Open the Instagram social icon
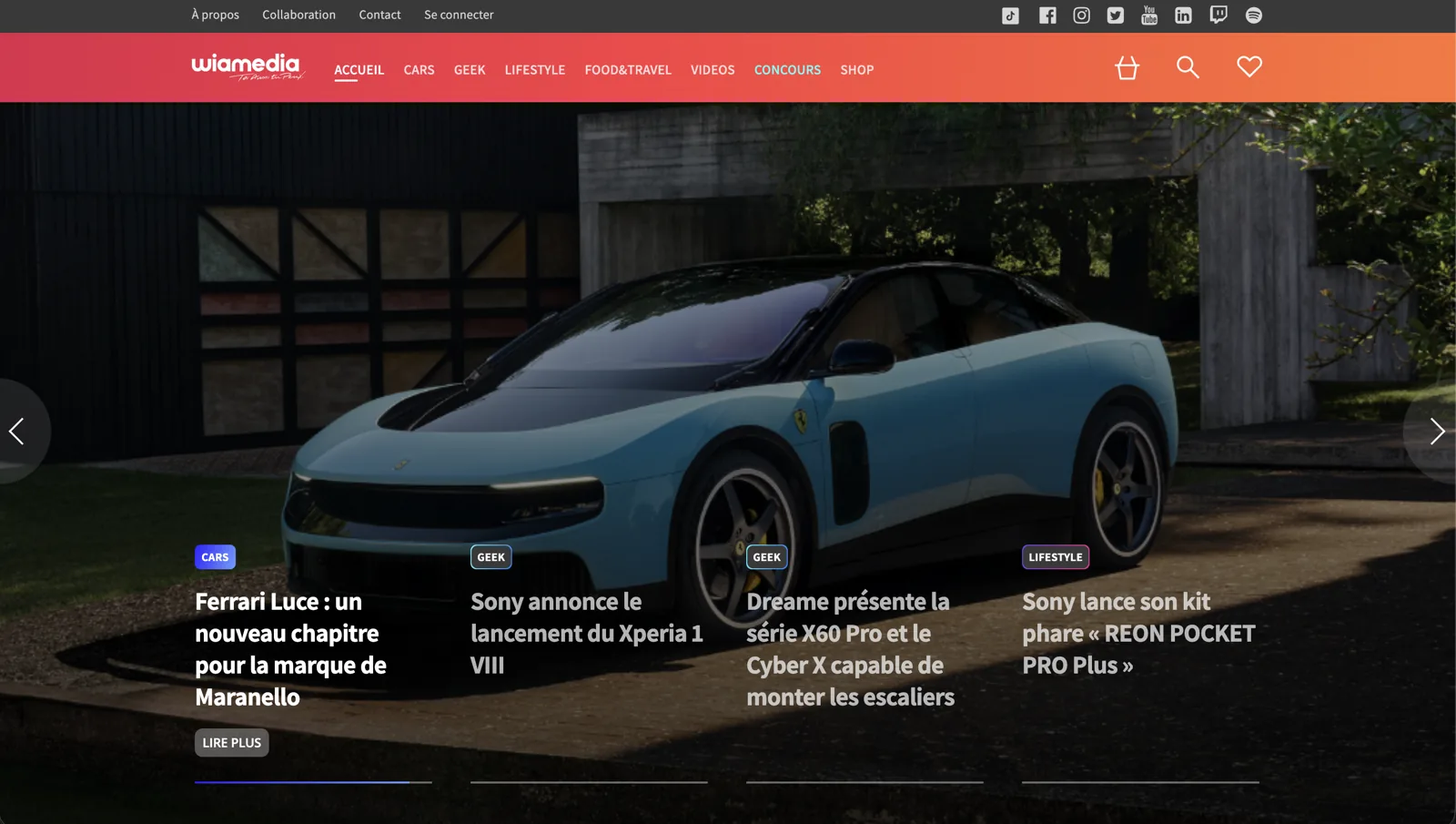Viewport: 1456px width, 824px height. (x=1081, y=15)
